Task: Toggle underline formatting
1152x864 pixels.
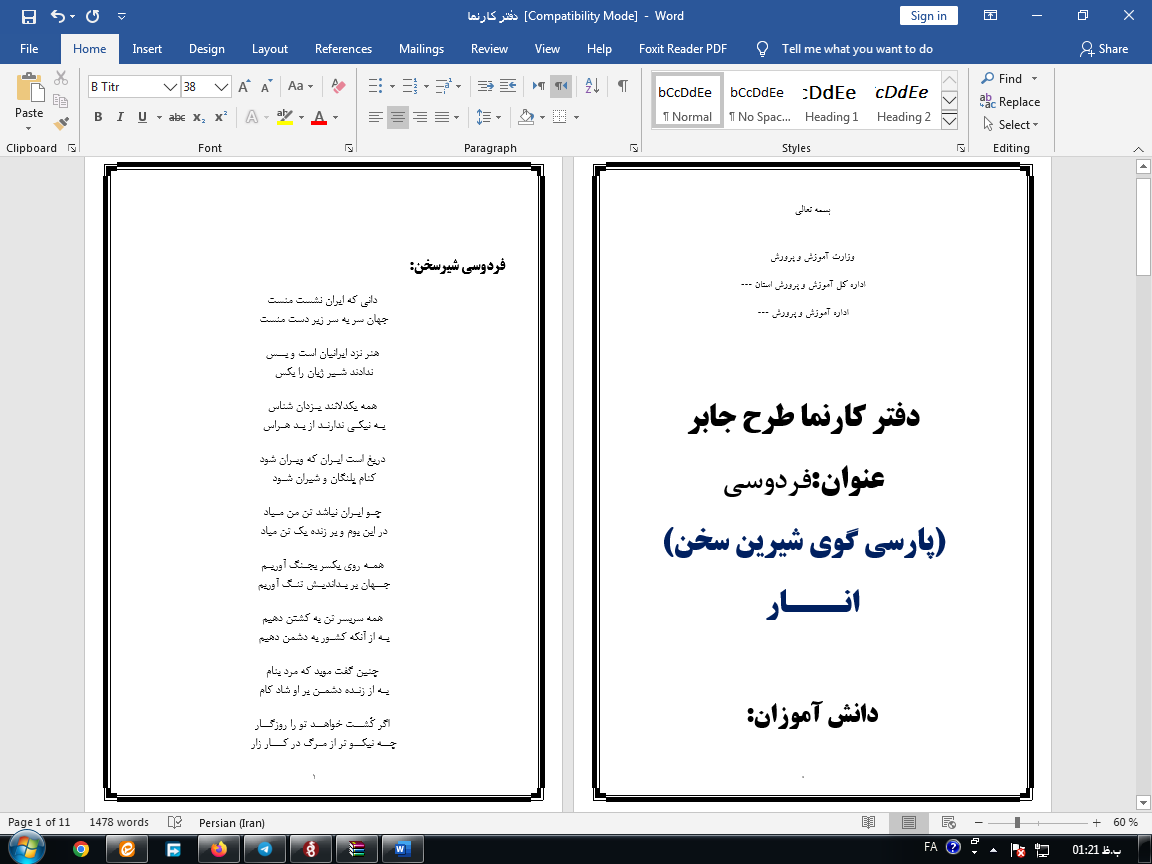Action: 142,117
